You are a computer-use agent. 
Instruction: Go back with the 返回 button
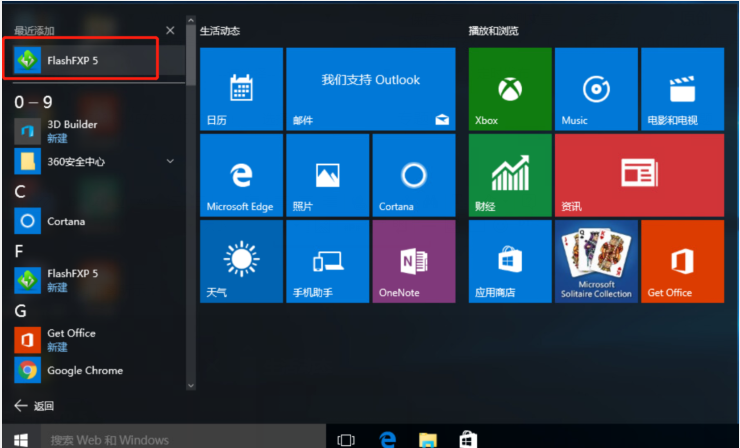click(x=34, y=406)
